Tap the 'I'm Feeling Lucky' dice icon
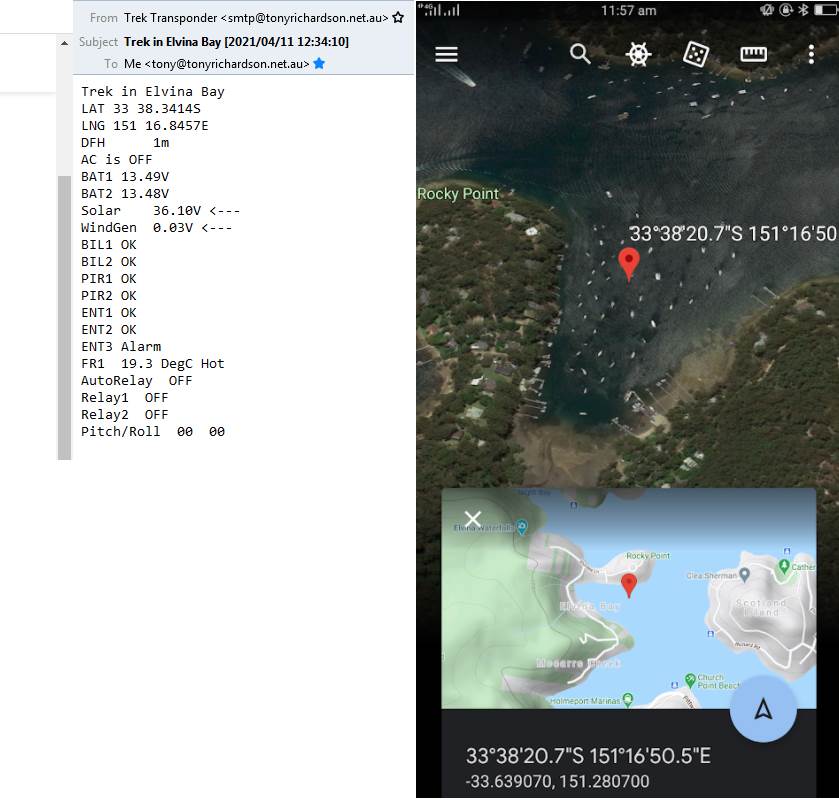Screen dimensions: 839x802 (696, 54)
